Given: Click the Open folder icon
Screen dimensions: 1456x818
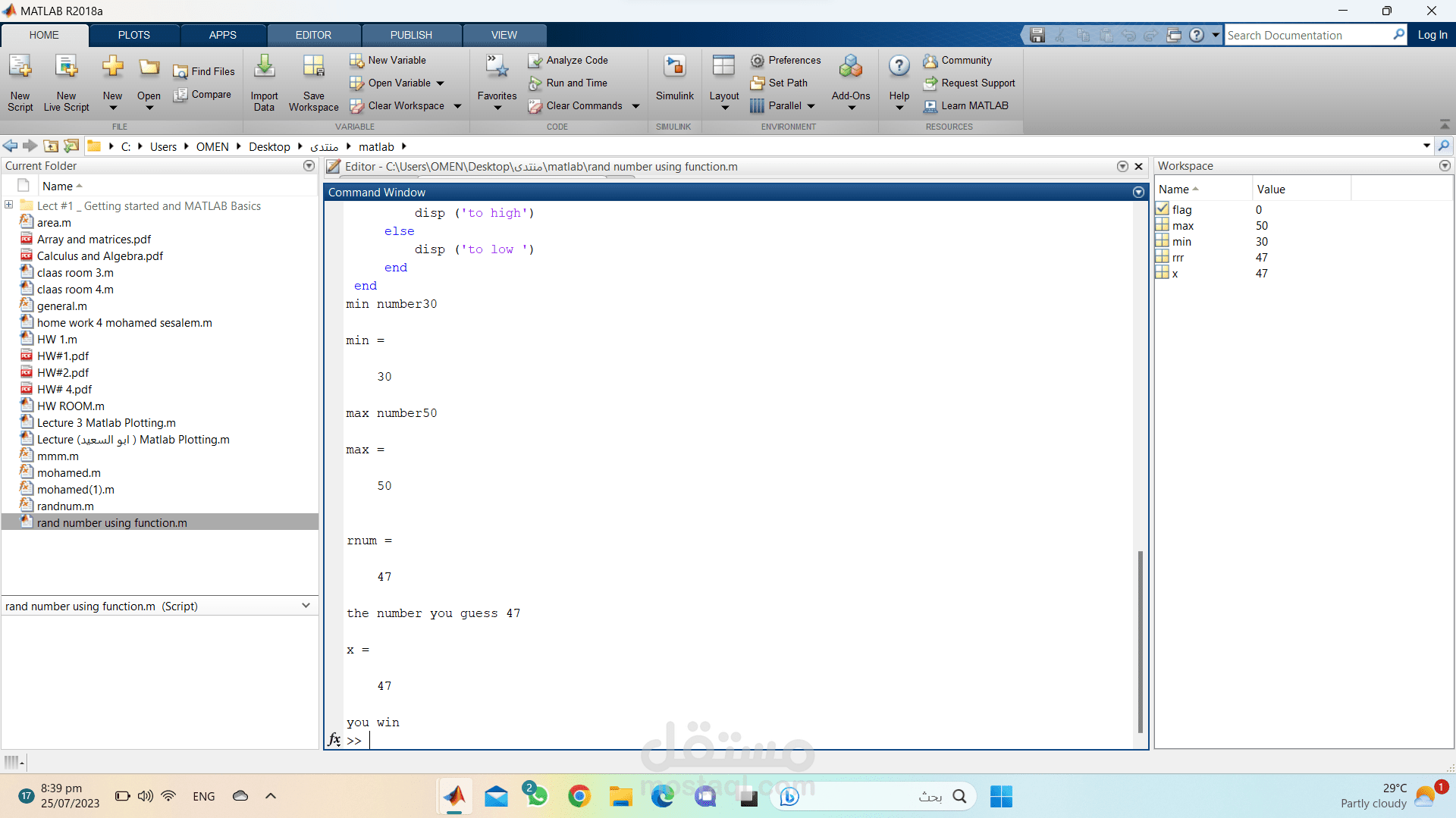Looking at the screenshot, I should [149, 68].
